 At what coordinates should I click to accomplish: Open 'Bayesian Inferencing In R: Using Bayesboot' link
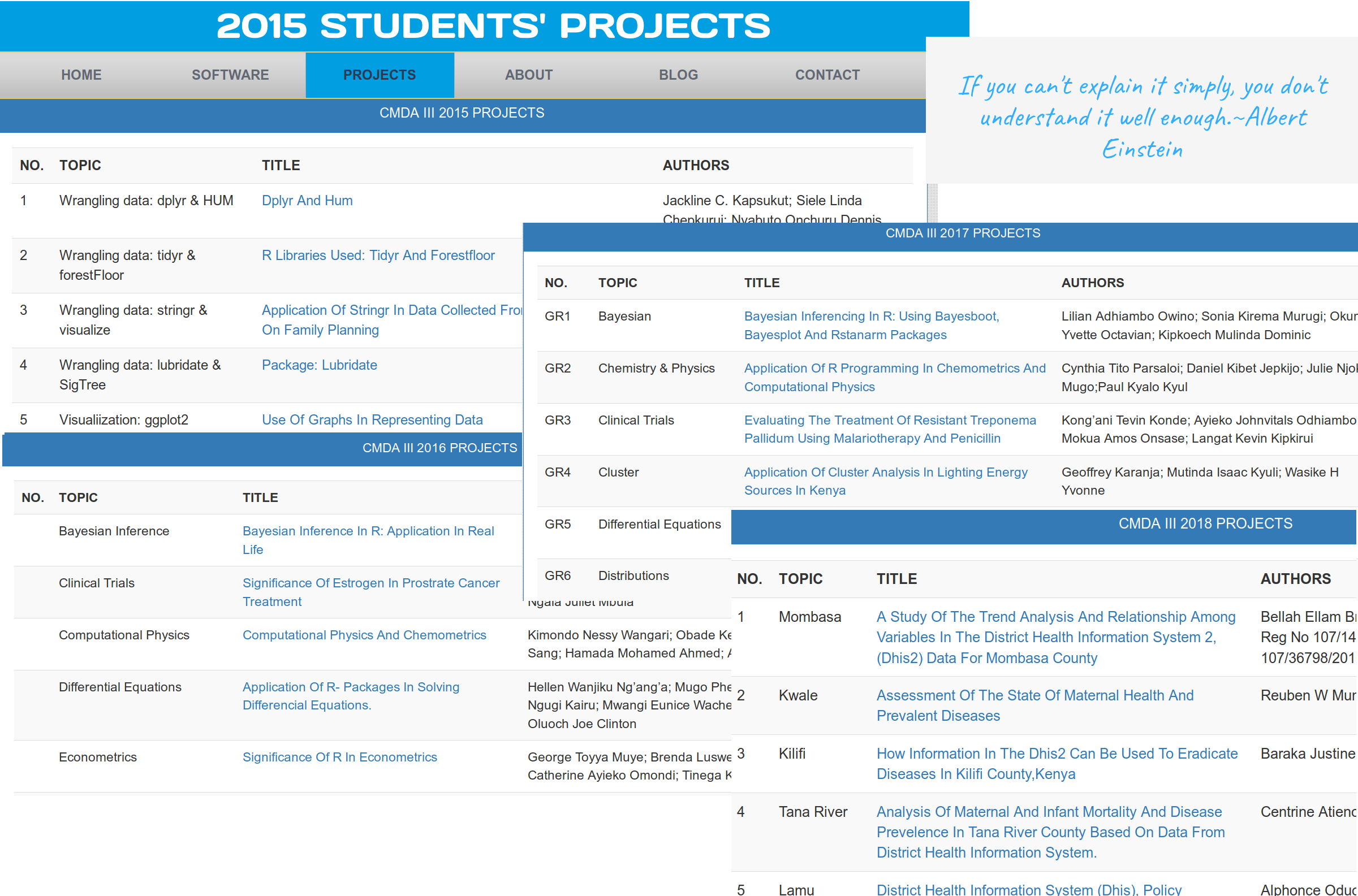[x=872, y=325]
